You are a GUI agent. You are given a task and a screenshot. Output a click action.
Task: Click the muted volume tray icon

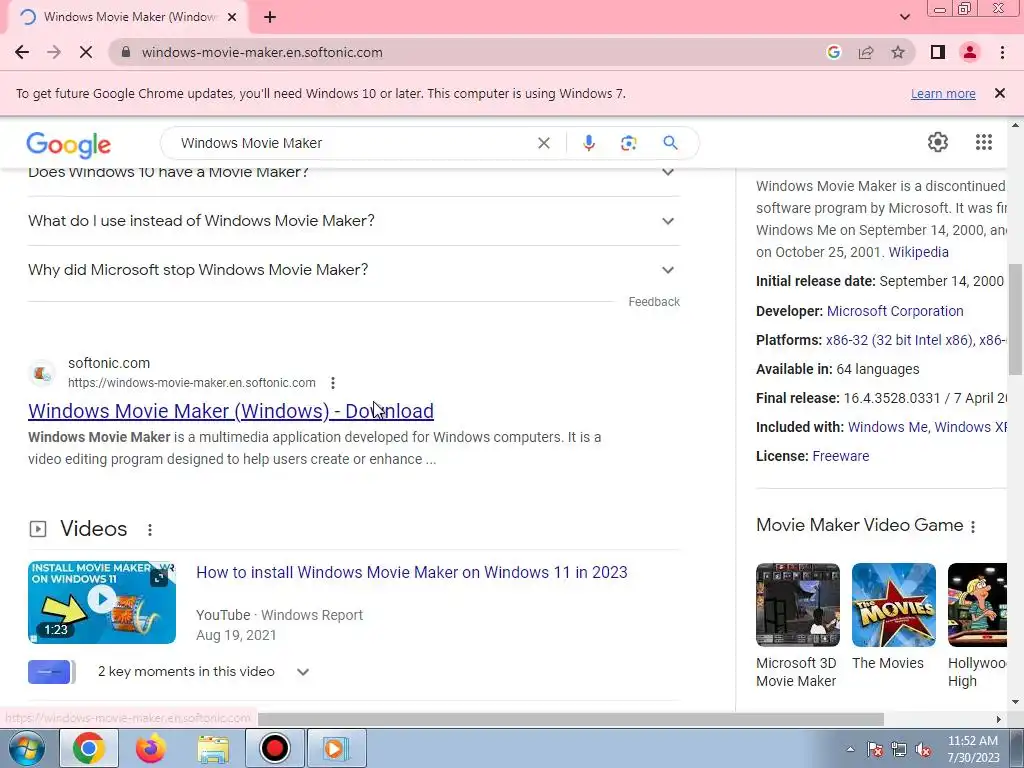pyautogui.click(x=923, y=750)
